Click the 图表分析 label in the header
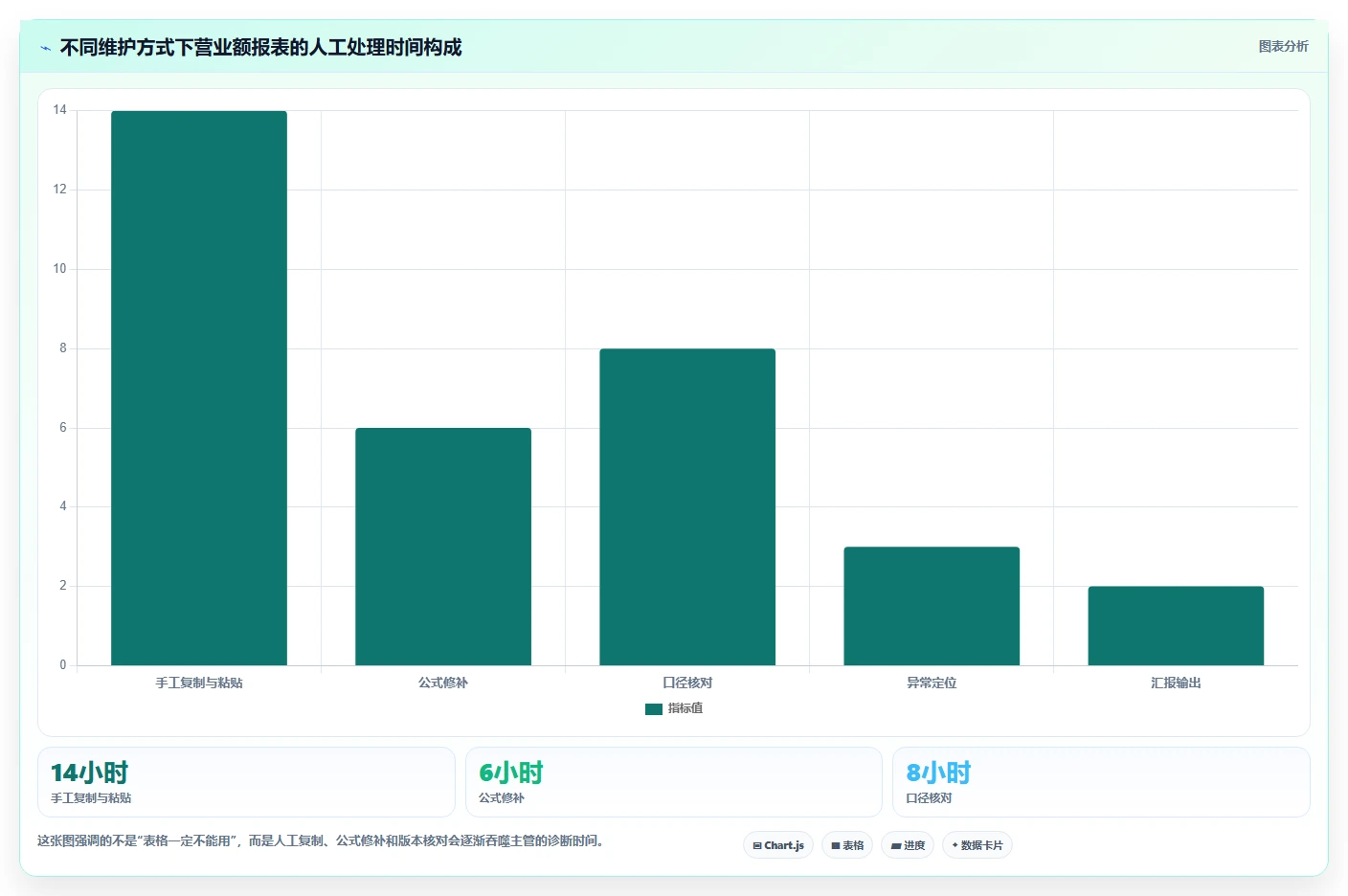The image size is (1348, 896). point(1283,46)
